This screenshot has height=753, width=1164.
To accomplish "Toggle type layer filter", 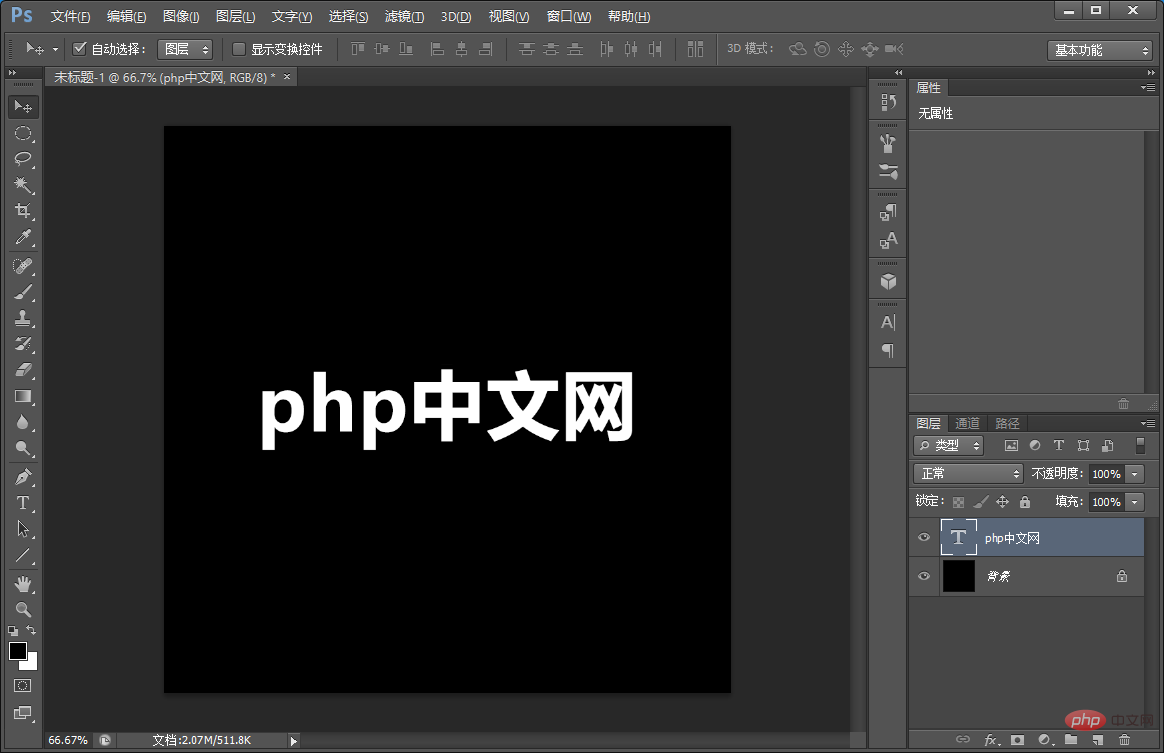I will (x=1059, y=446).
